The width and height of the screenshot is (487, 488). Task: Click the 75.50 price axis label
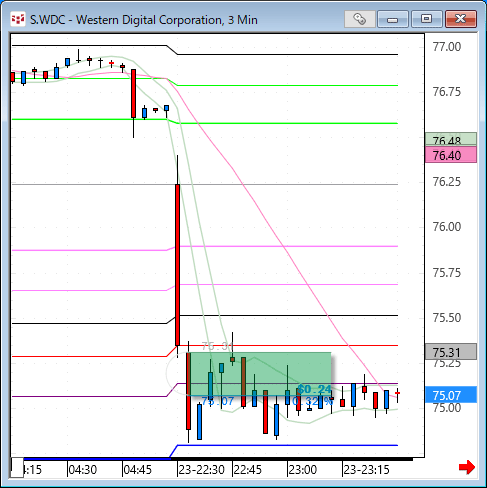pos(447,318)
